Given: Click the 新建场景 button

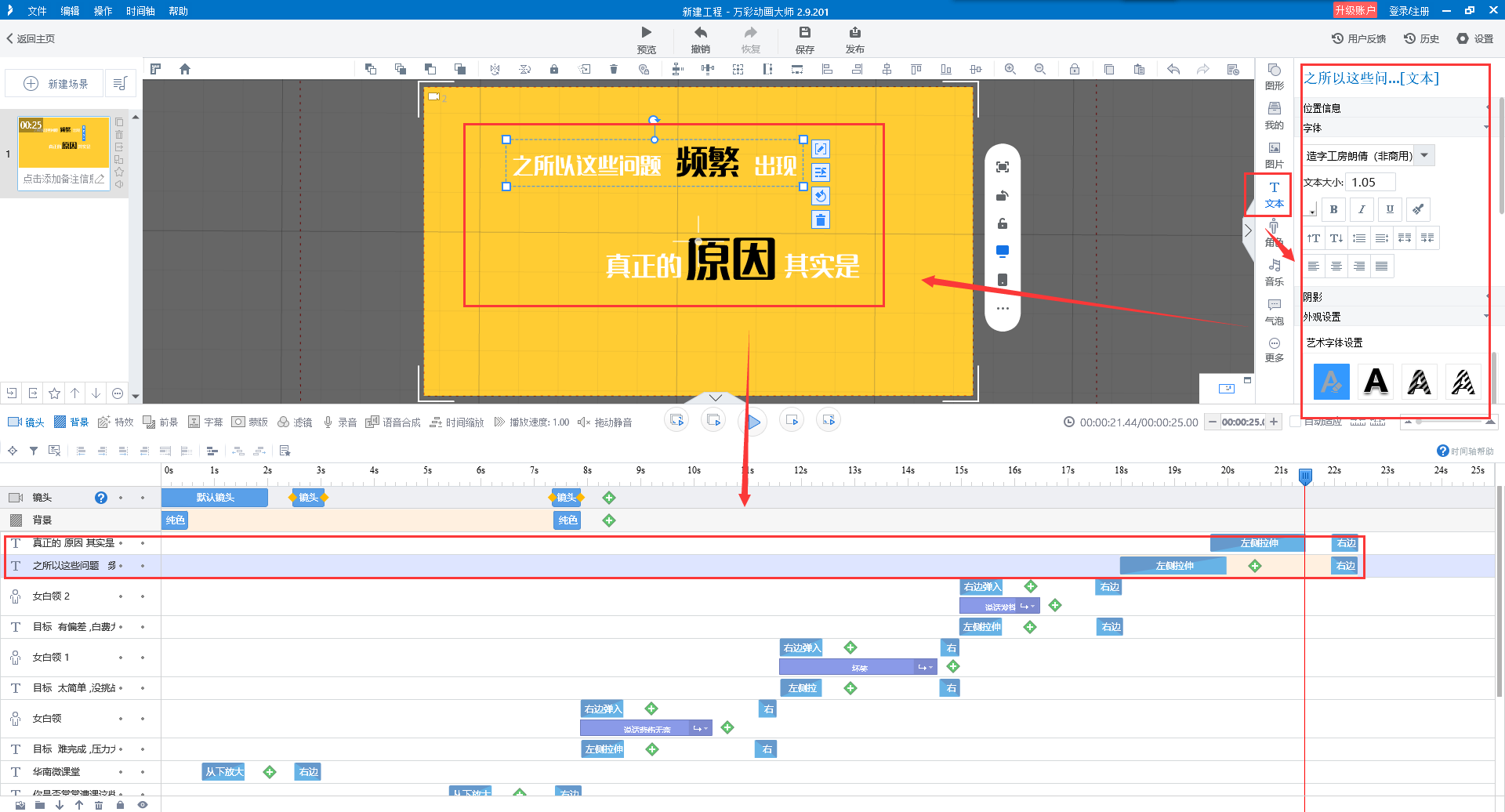Looking at the screenshot, I should (x=55, y=83).
